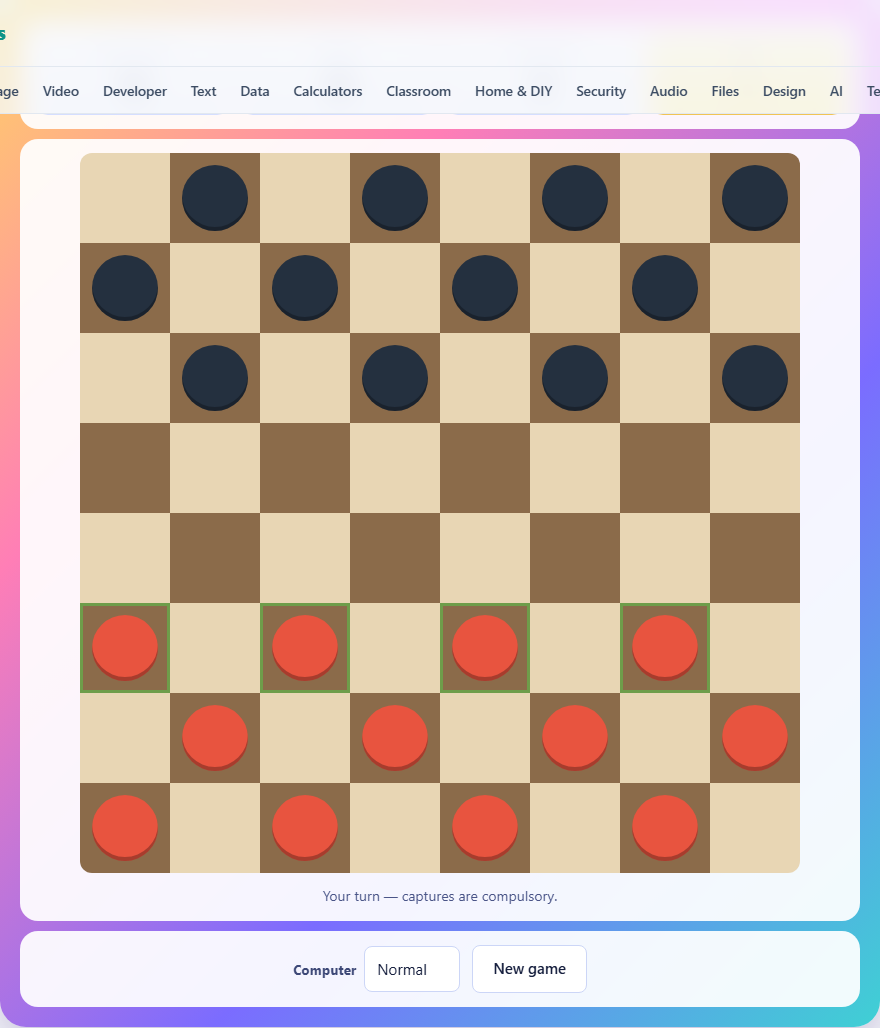Viewport: 880px width, 1028px height.
Task: Click second-from-left black piece in the third row
Action: 395,377
